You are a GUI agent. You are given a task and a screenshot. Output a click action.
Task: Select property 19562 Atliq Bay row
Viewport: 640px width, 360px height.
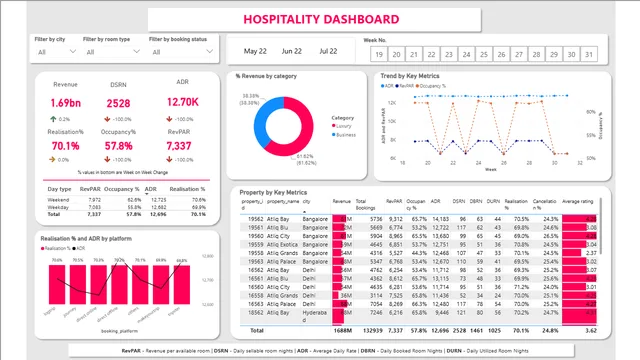419,219
